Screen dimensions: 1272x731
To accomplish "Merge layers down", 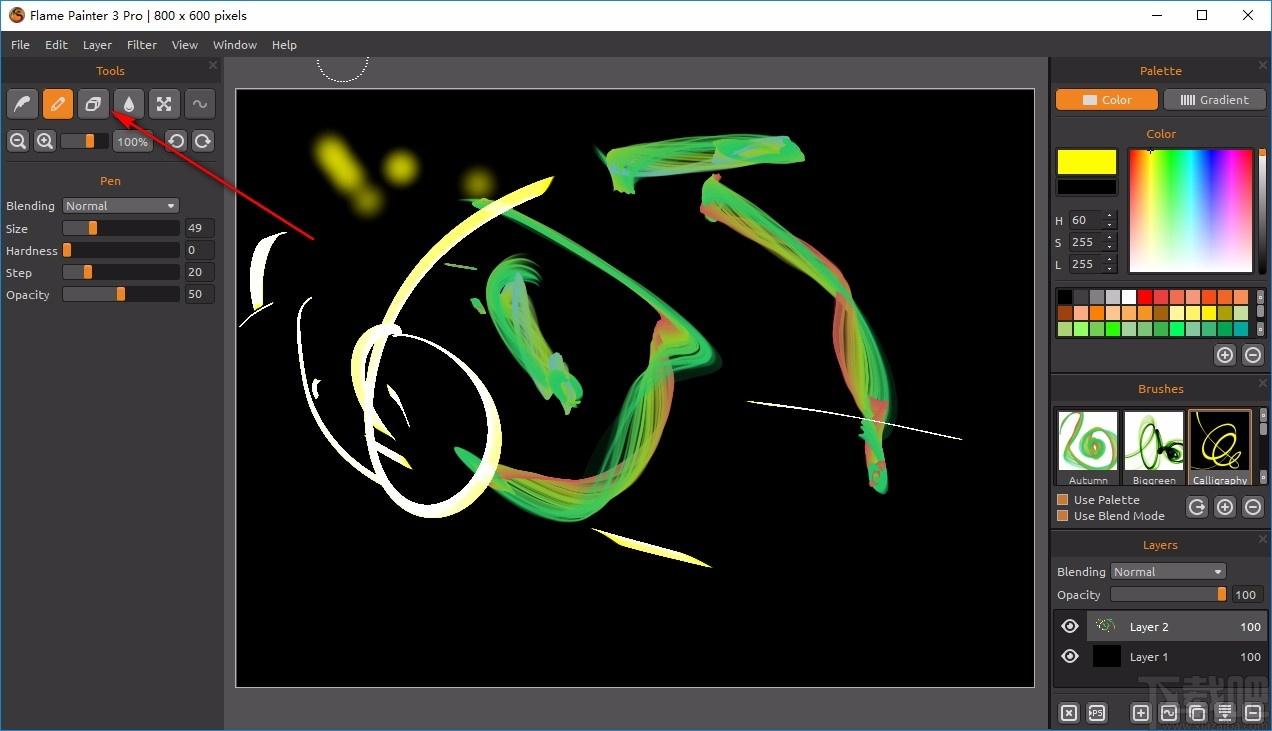I will coord(1225,713).
